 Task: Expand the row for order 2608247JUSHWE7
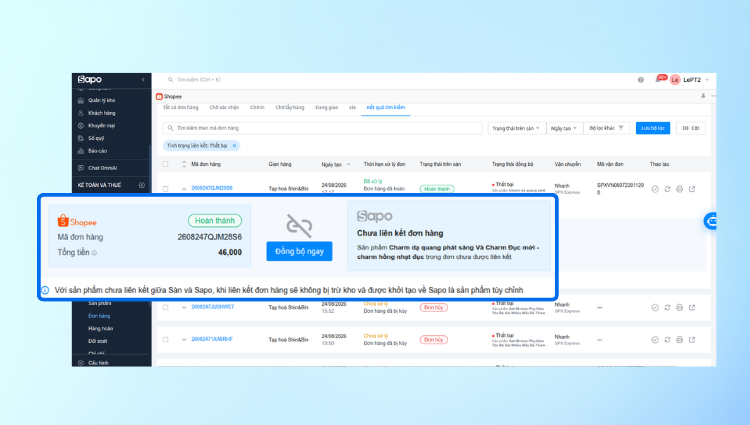tap(184, 307)
